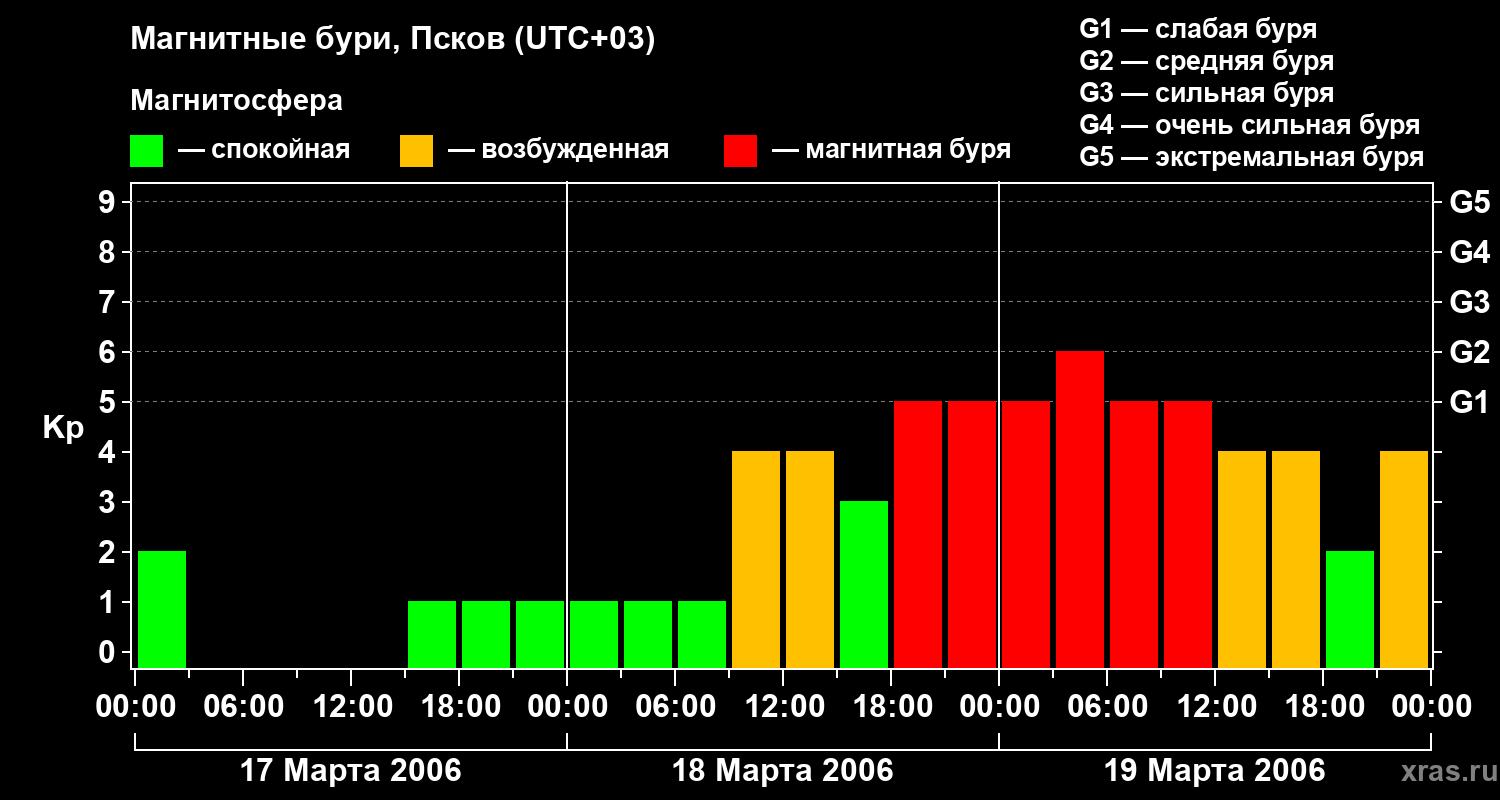Click the 'G5 — экстремальная буря' legend line
1500x800 pixels.
pyautogui.click(x=1251, y=157)
